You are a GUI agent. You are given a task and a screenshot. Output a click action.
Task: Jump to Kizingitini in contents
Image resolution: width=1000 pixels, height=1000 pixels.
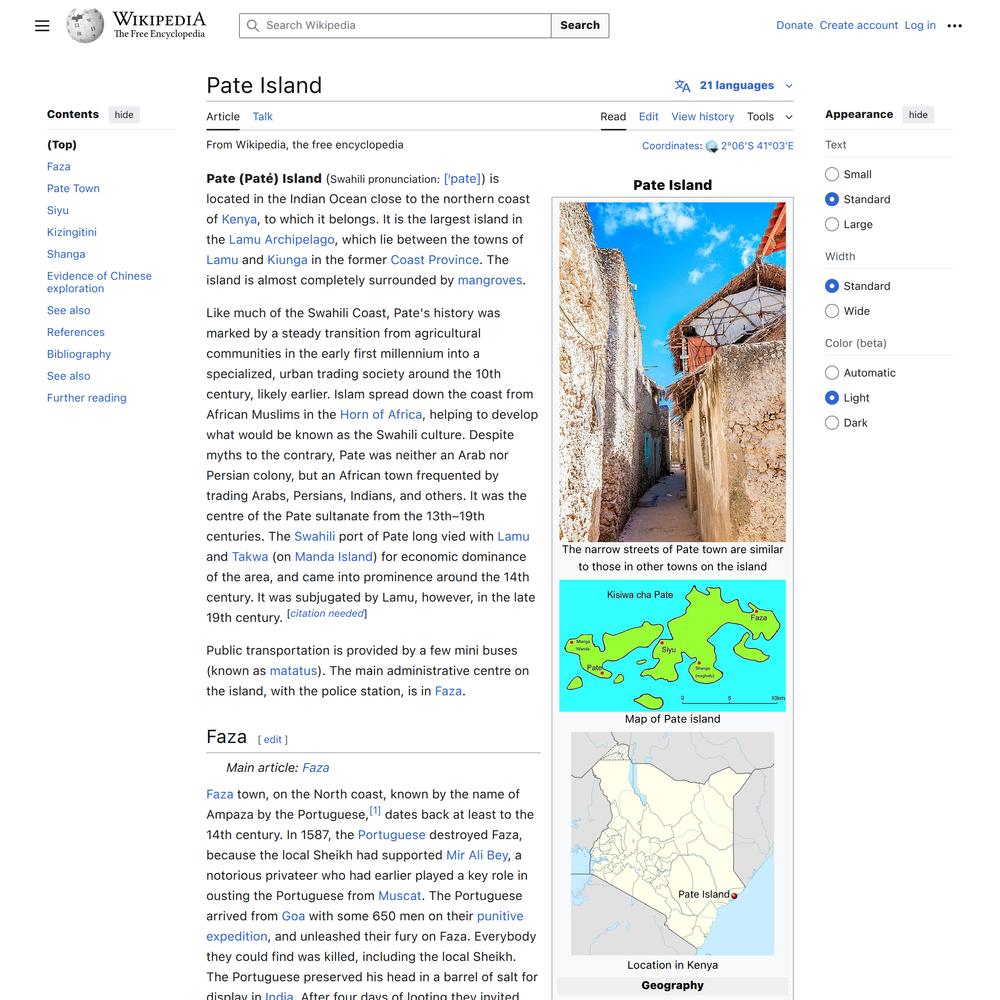point(71,232)
